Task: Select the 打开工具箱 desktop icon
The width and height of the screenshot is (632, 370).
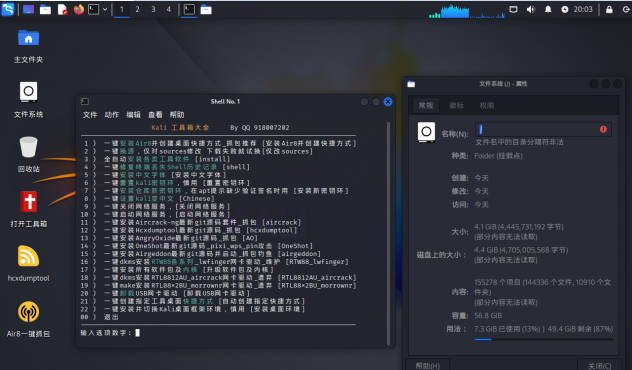Action: (x=28, y=209)
